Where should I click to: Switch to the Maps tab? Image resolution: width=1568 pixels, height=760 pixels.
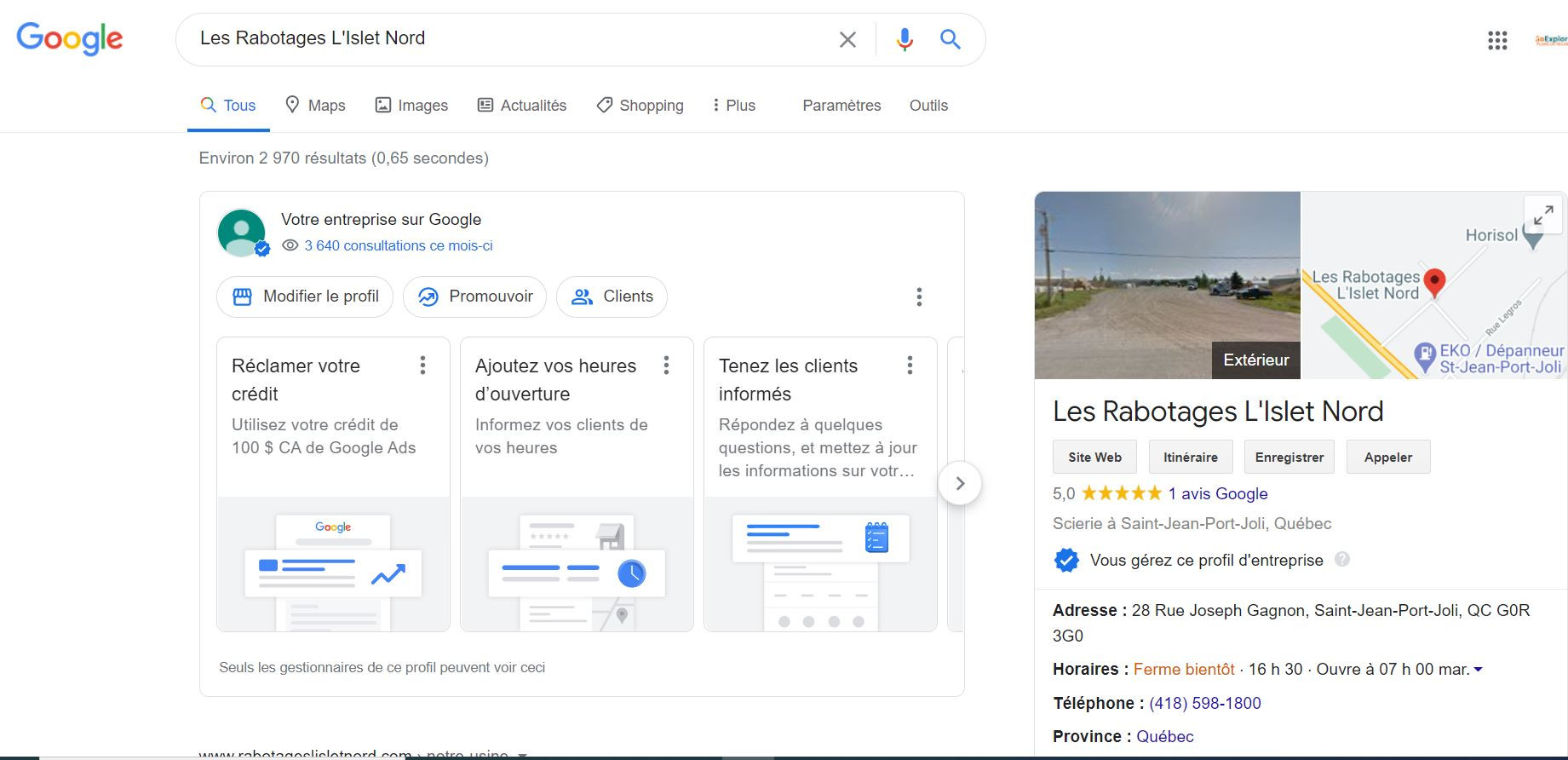click(315, 106)
